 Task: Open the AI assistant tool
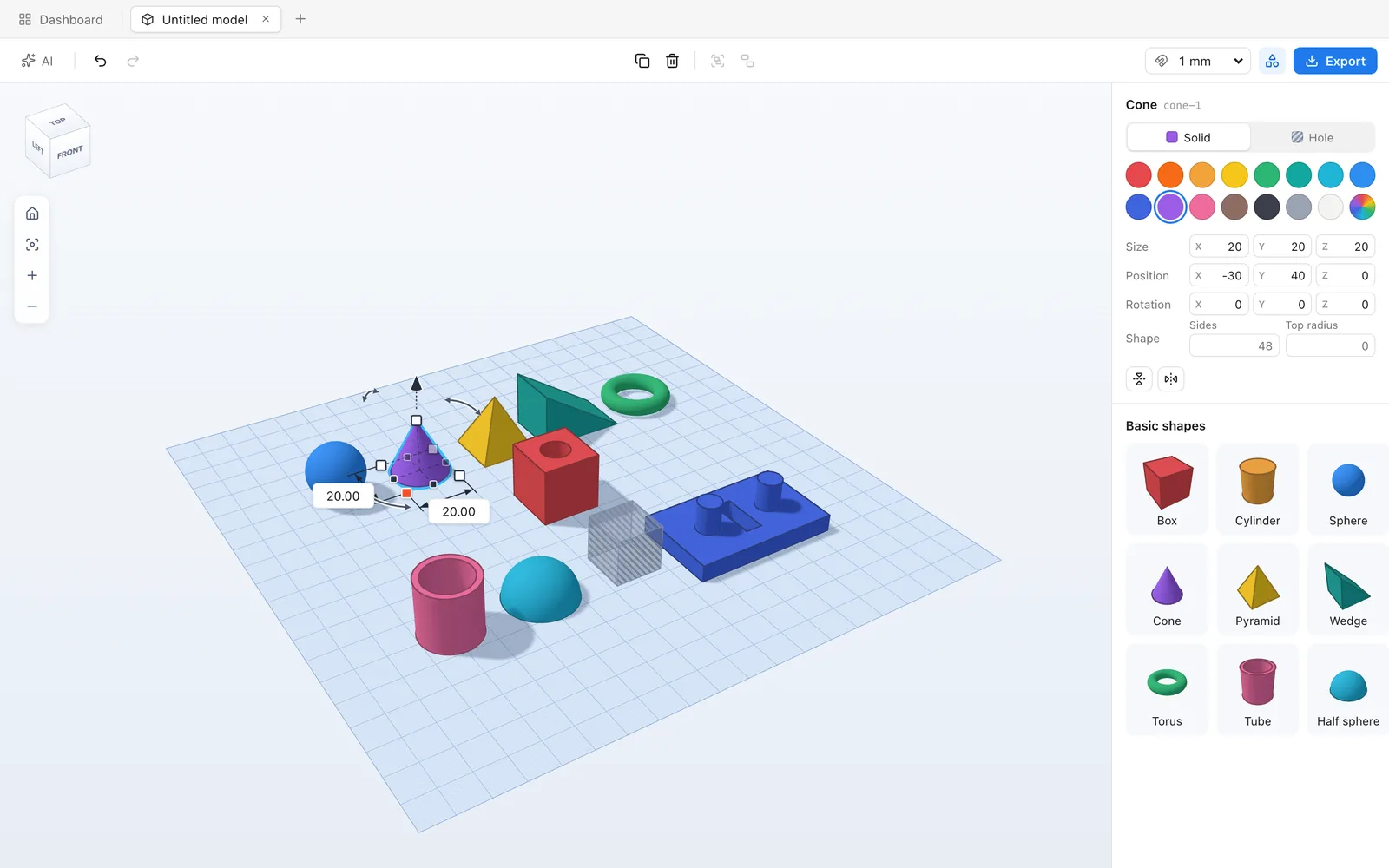point(37,61)
